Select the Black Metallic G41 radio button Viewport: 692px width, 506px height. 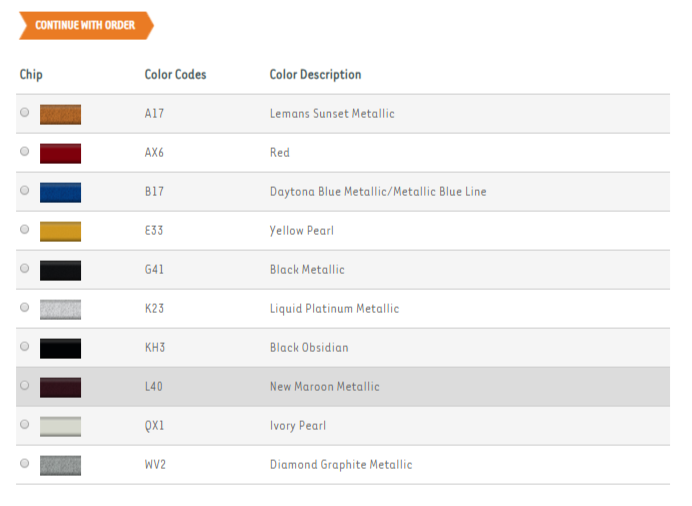[25, 269]
